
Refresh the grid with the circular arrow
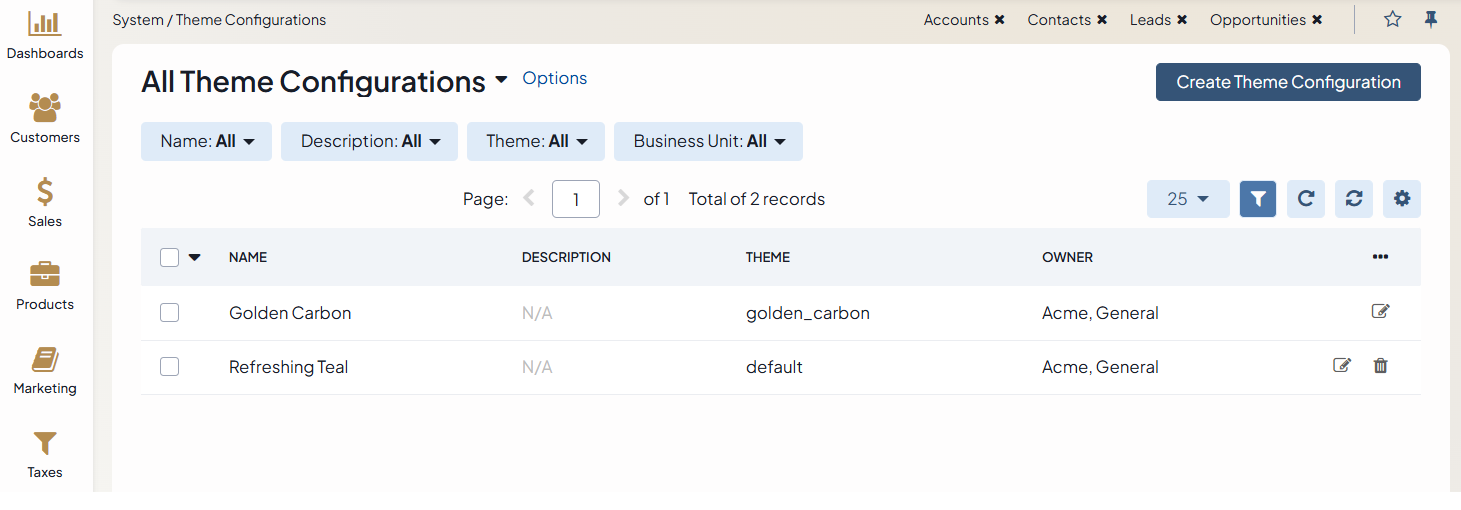pos(1305,199)
